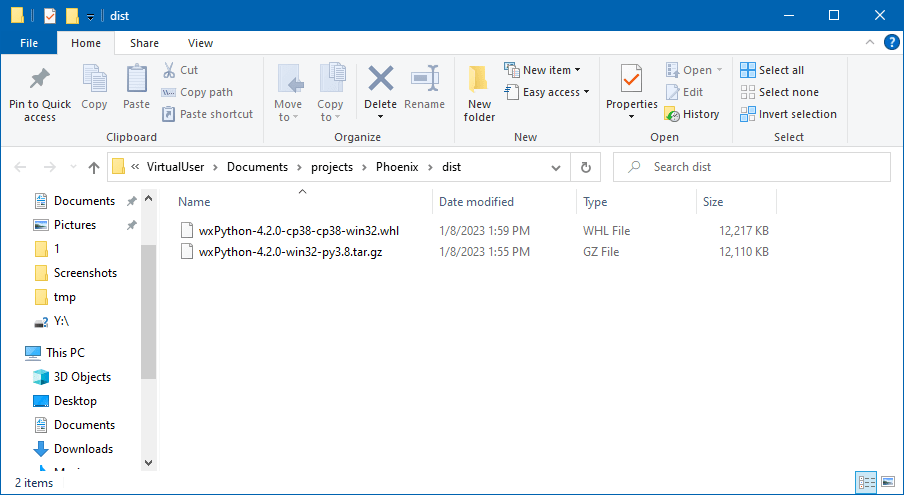This screenshot has height=495, width=904.
Task: Click the X Delete icon
Action: (x=381, y=79)
